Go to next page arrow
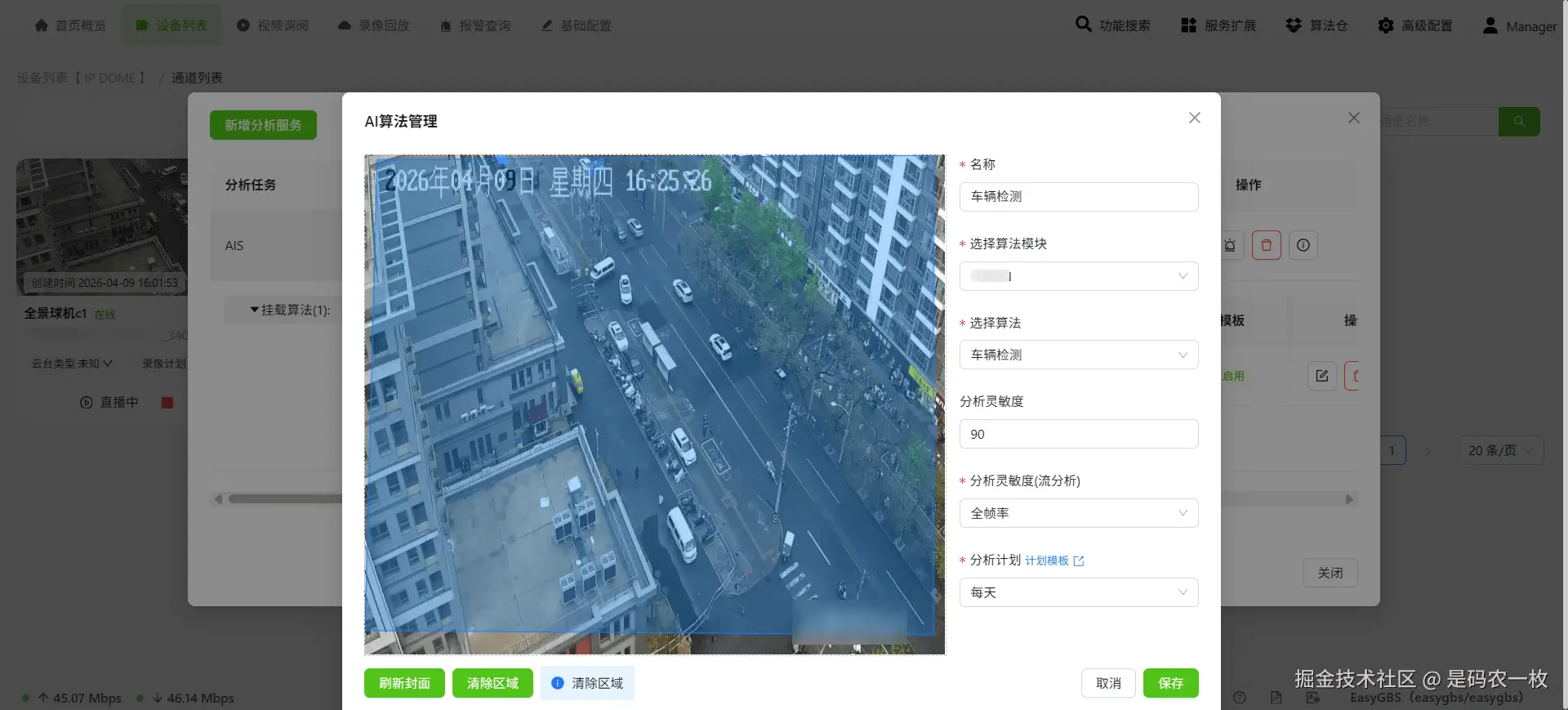 [1428, 450]
